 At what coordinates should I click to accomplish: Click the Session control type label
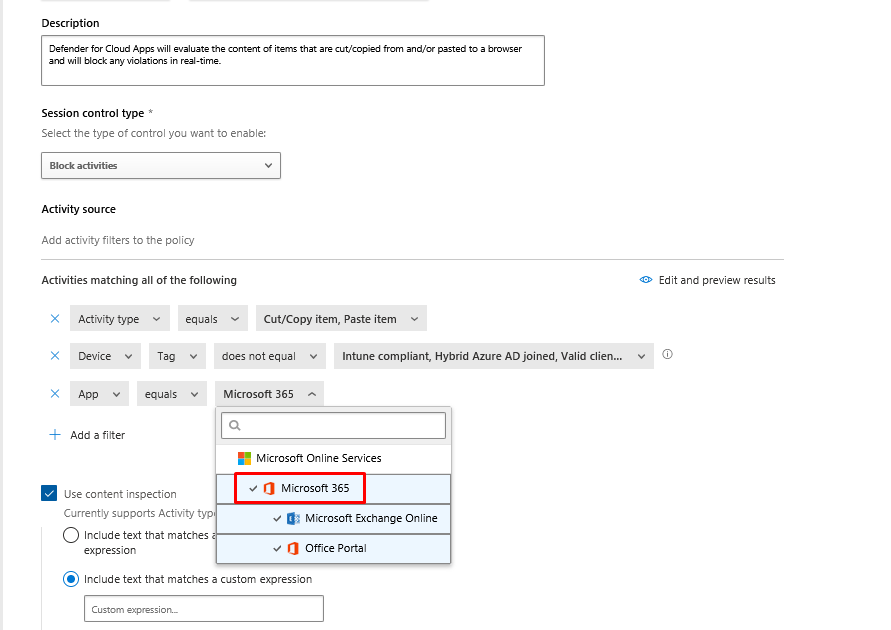point(93,113)
